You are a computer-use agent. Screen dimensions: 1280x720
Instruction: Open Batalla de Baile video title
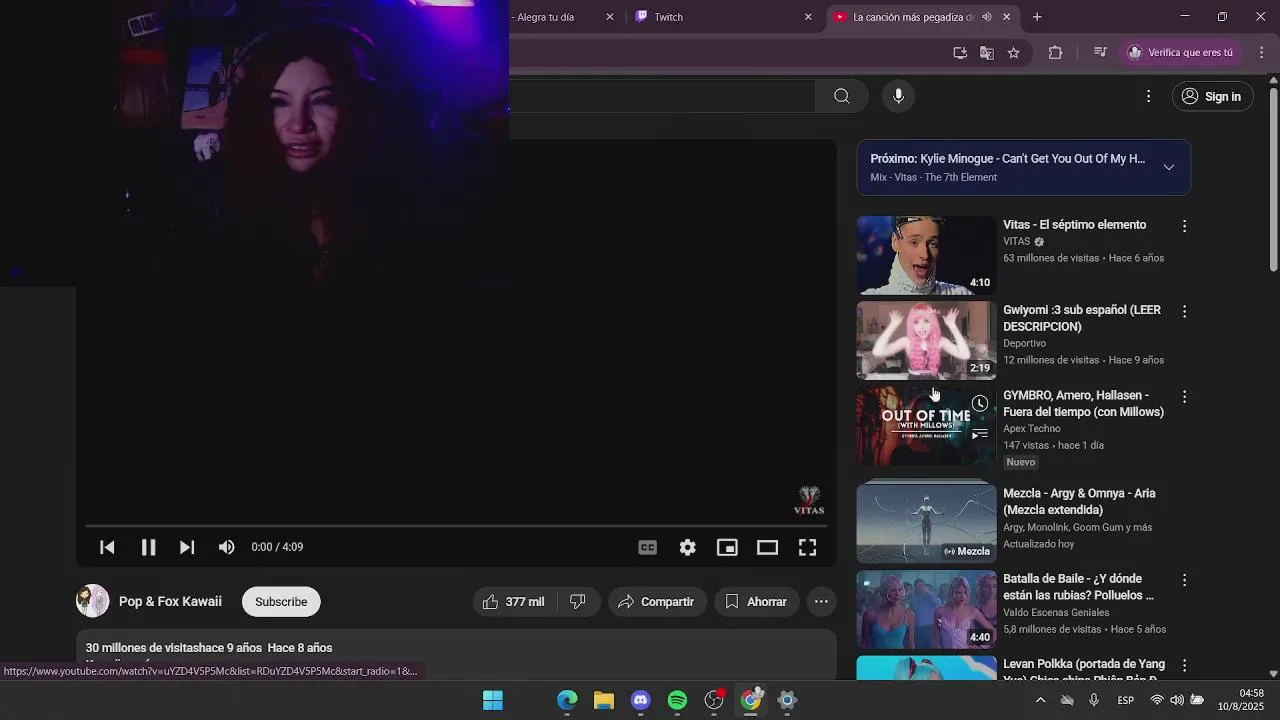point(1078,587)
